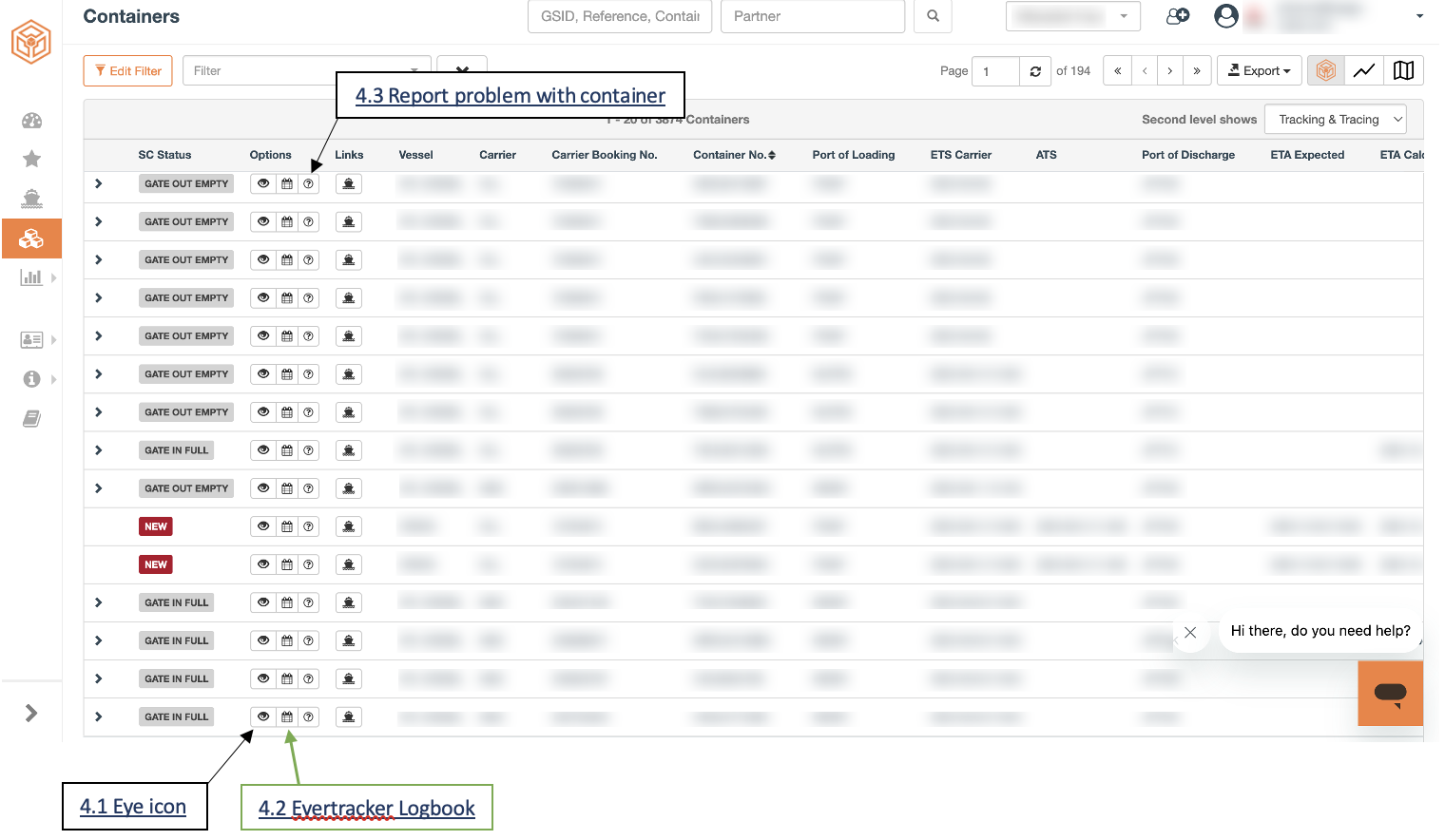Go to the next results page
The image size is (1445, 840).
(x=1170, y=71)
